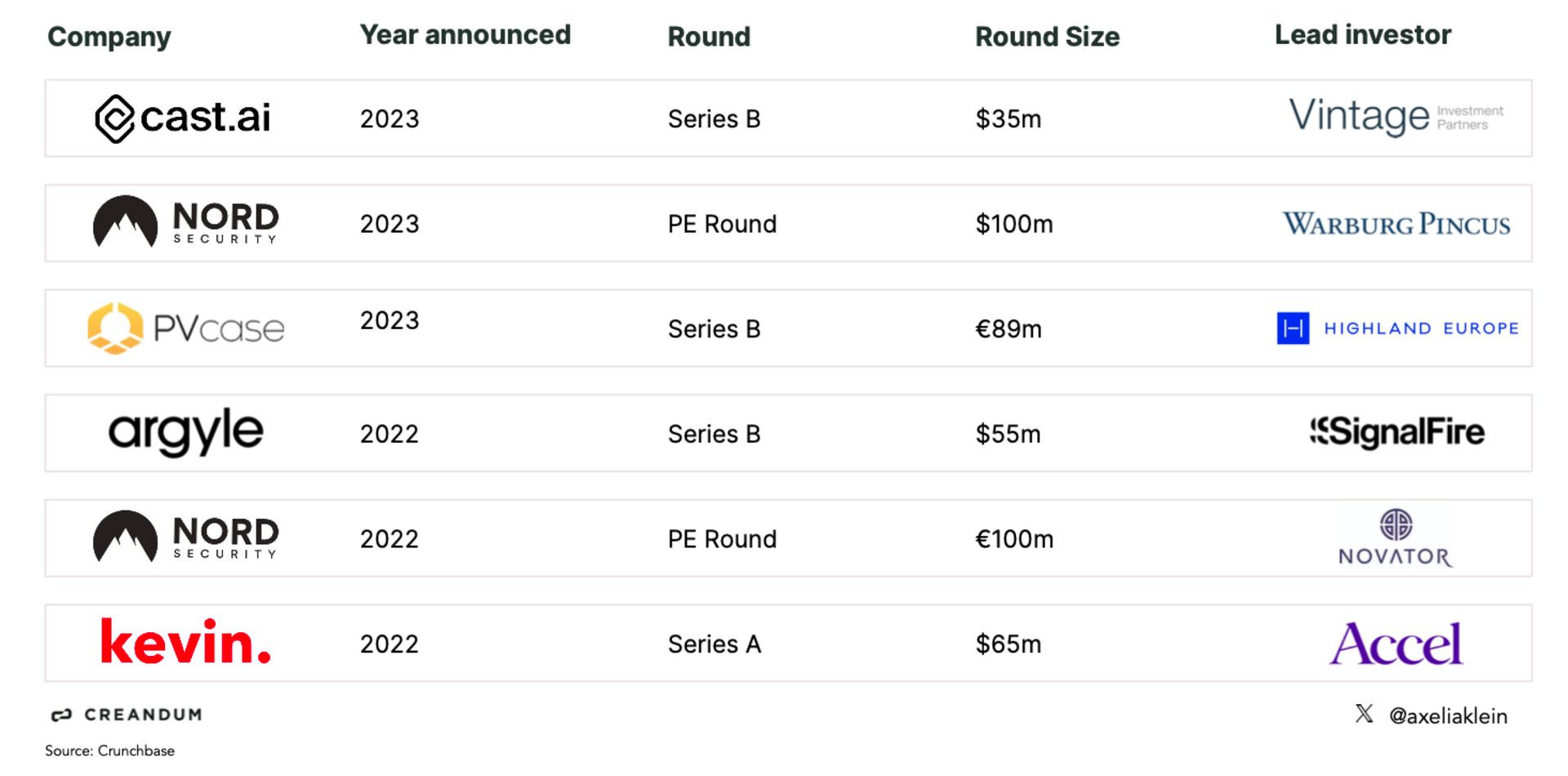This screenshot has width=1568, height=776.
Task: Click the red kevin. logo
Action: tap(185, 642)
